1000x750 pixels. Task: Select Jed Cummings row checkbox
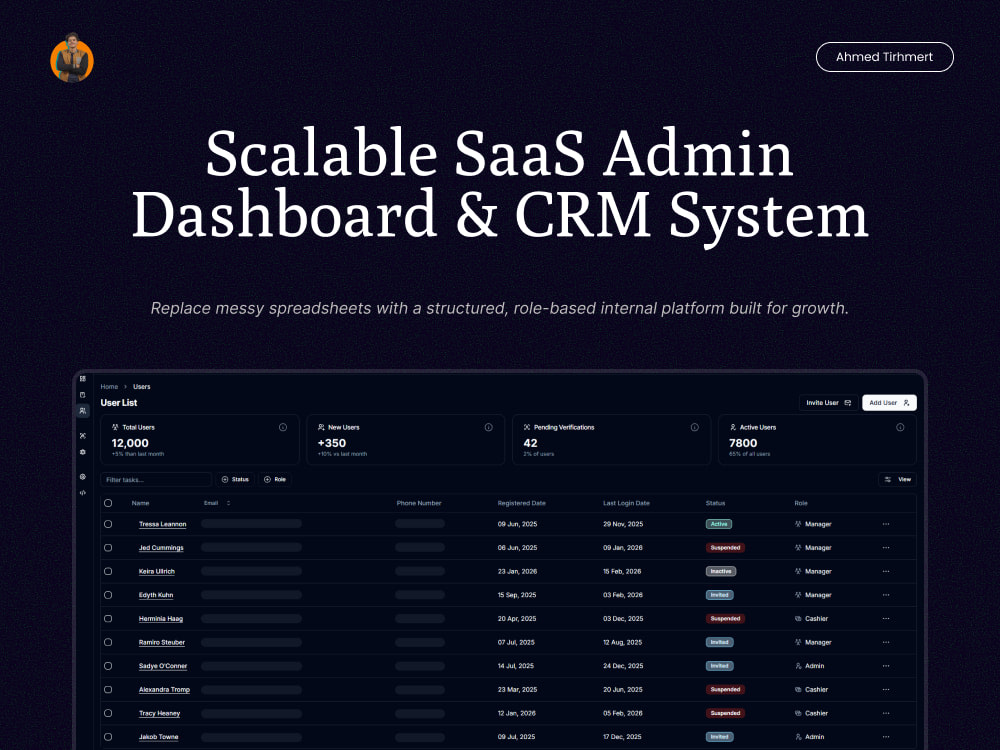(x=108, y=548)
